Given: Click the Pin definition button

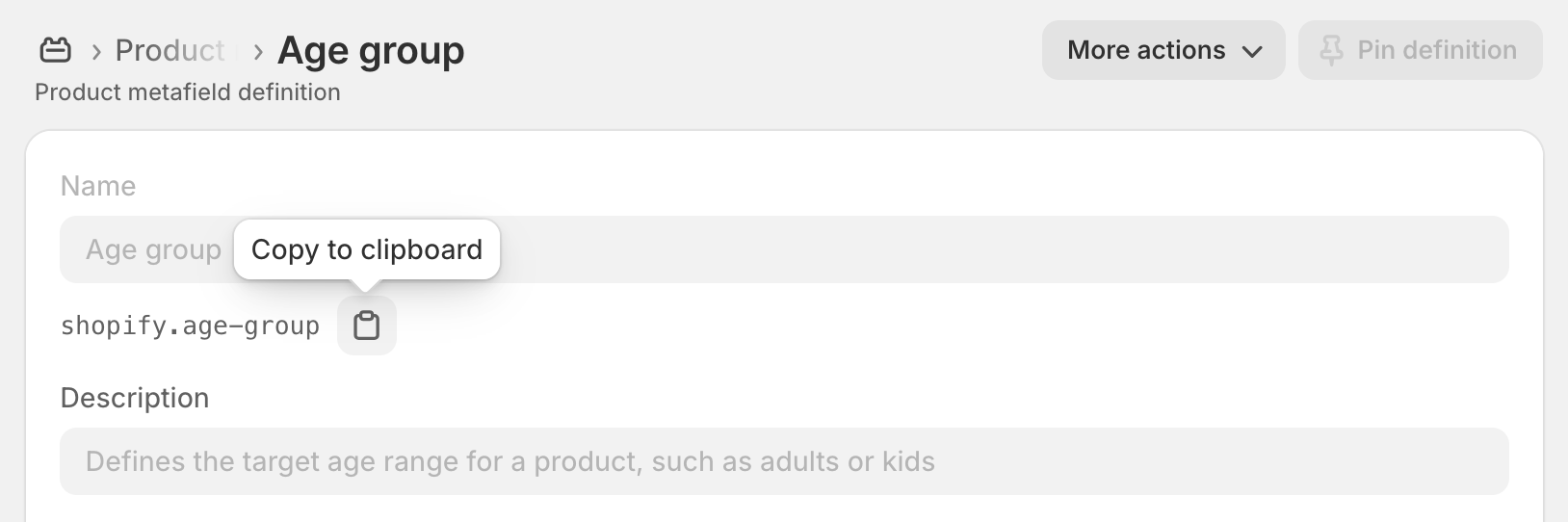Looking at the screenshot, I should point(1420,50).
